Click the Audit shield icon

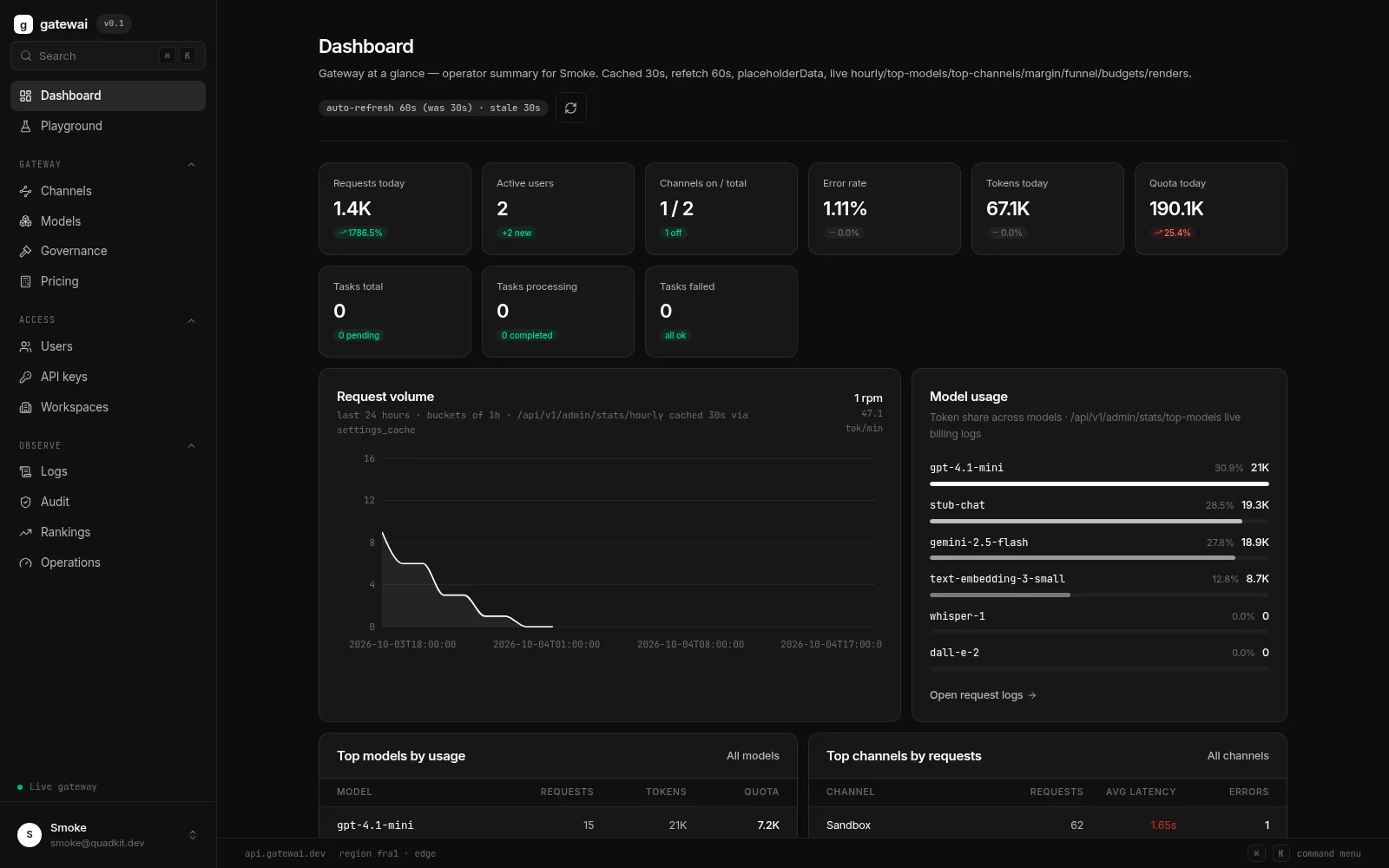(x=26, y=502)
